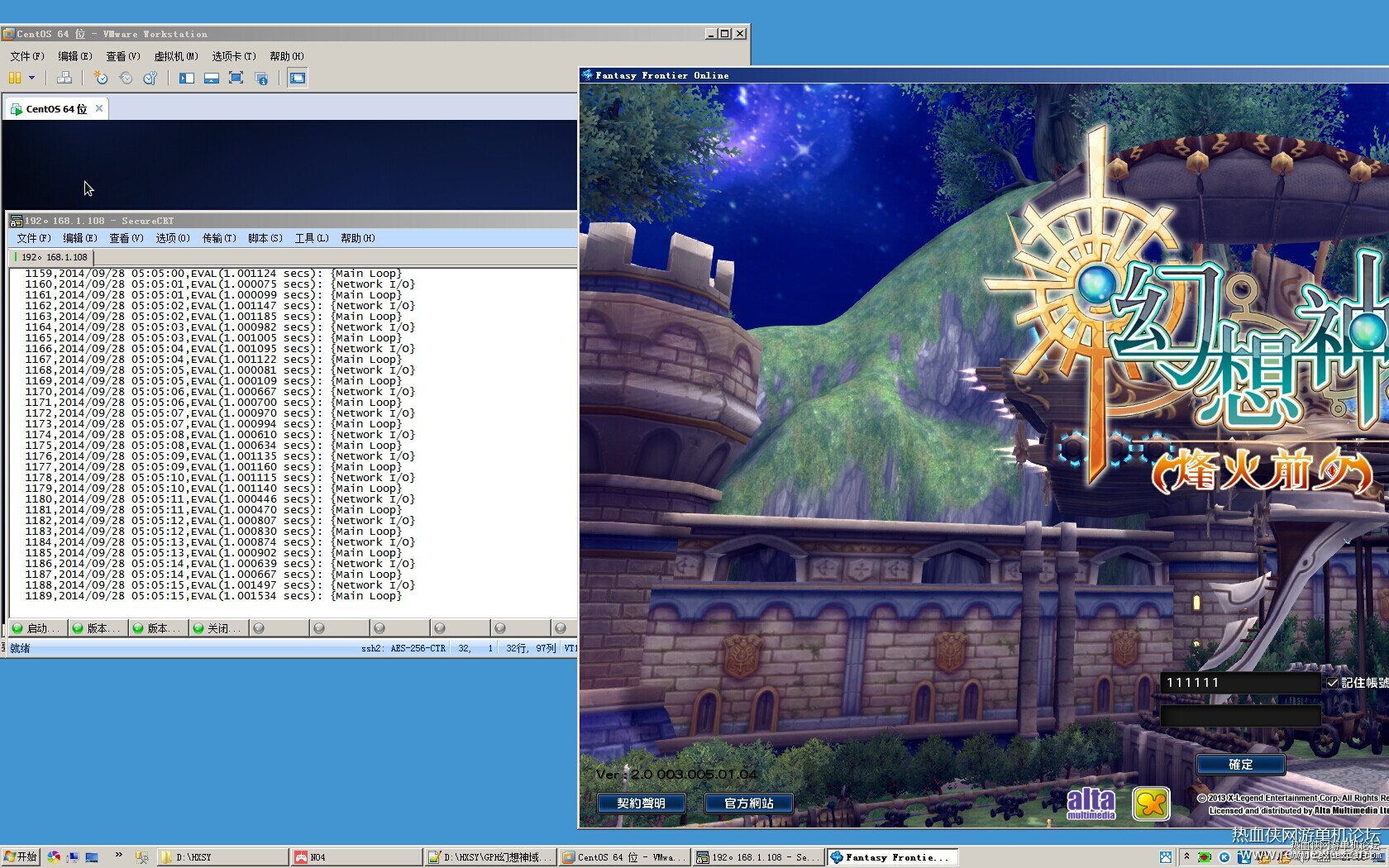Expand hidden system tray icons arrow
This screenshot has height=868, width=1389.
coord(1186,857)
